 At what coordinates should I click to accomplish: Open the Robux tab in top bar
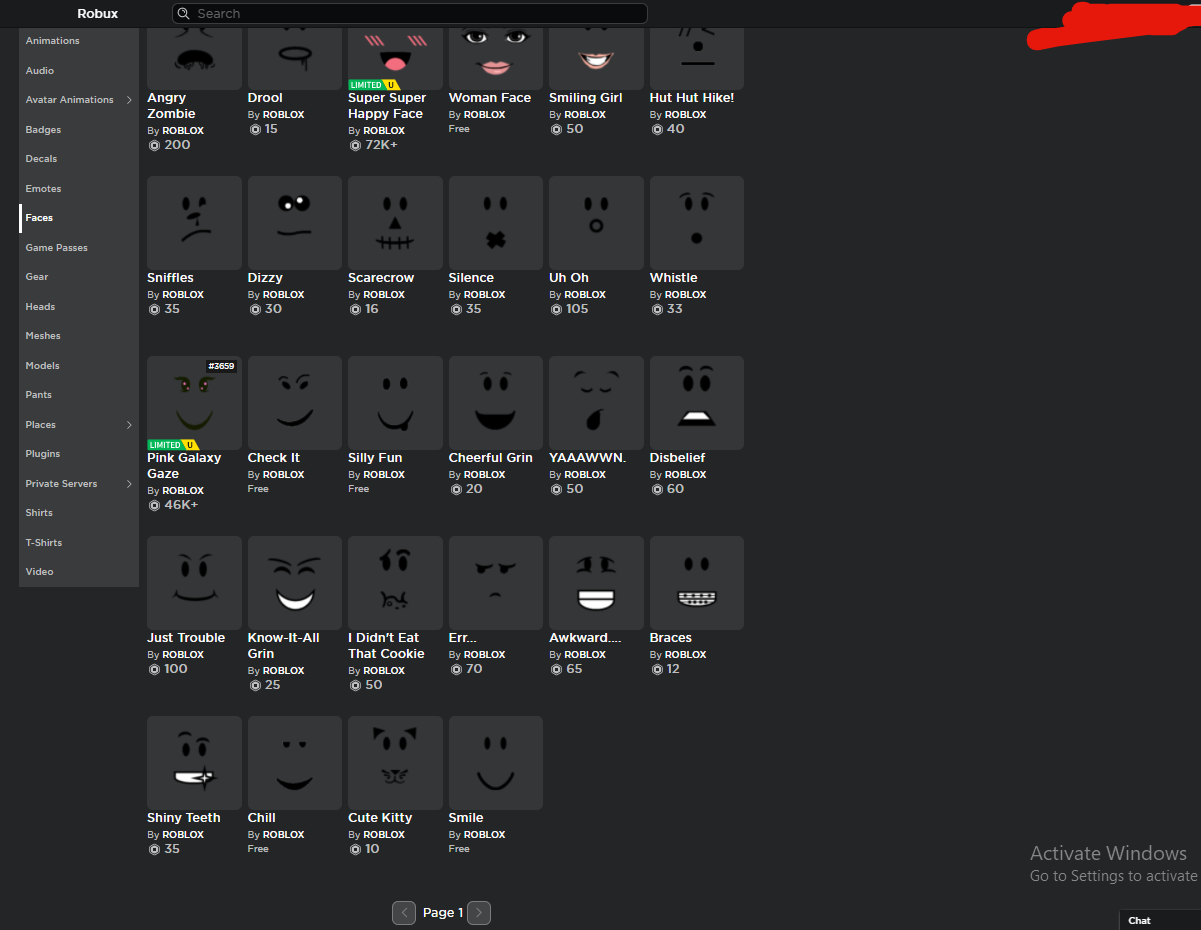click(x=98, y=14)
